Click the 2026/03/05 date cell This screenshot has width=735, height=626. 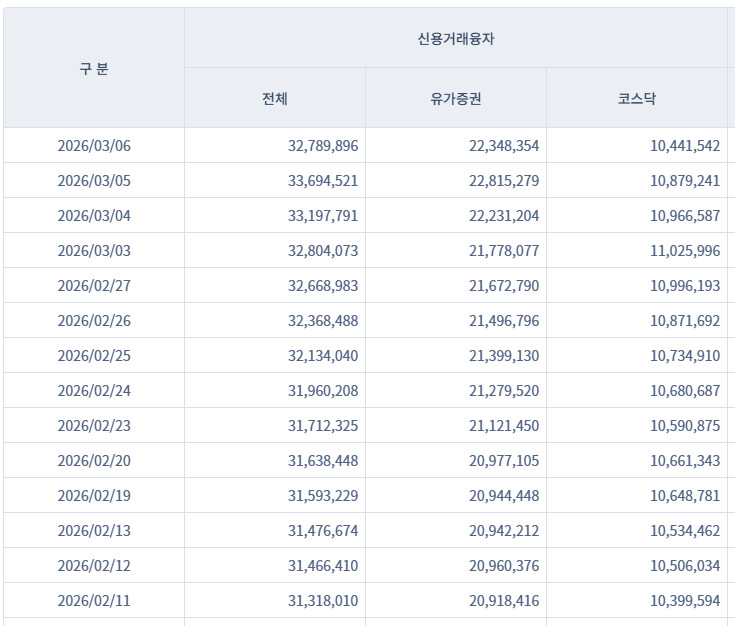pyautogui.click(x=94, y=181)
